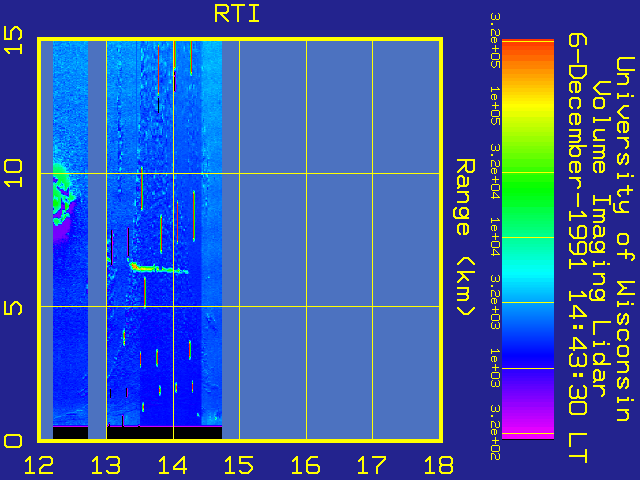The image size is (640, 480).
Task: Click the topmost 3.2e+05 colorbar label
Action: pos(495,40)
